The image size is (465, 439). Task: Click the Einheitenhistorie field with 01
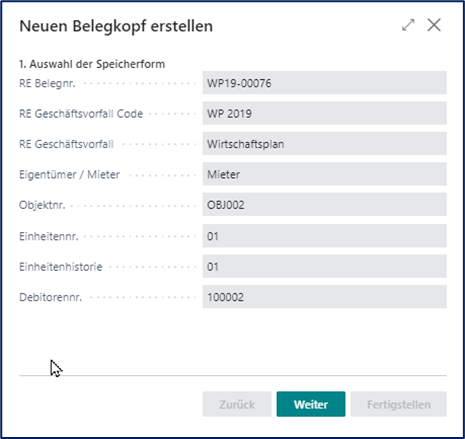(x=324, y=266)
